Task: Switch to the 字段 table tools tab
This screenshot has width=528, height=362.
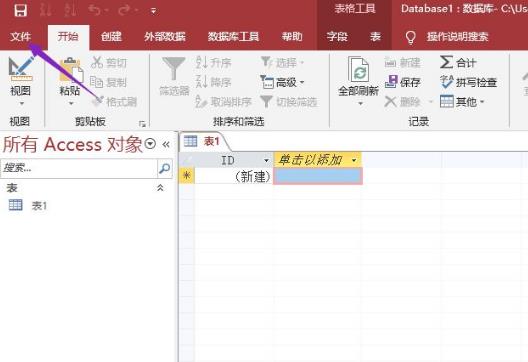Action: [337, 36]
